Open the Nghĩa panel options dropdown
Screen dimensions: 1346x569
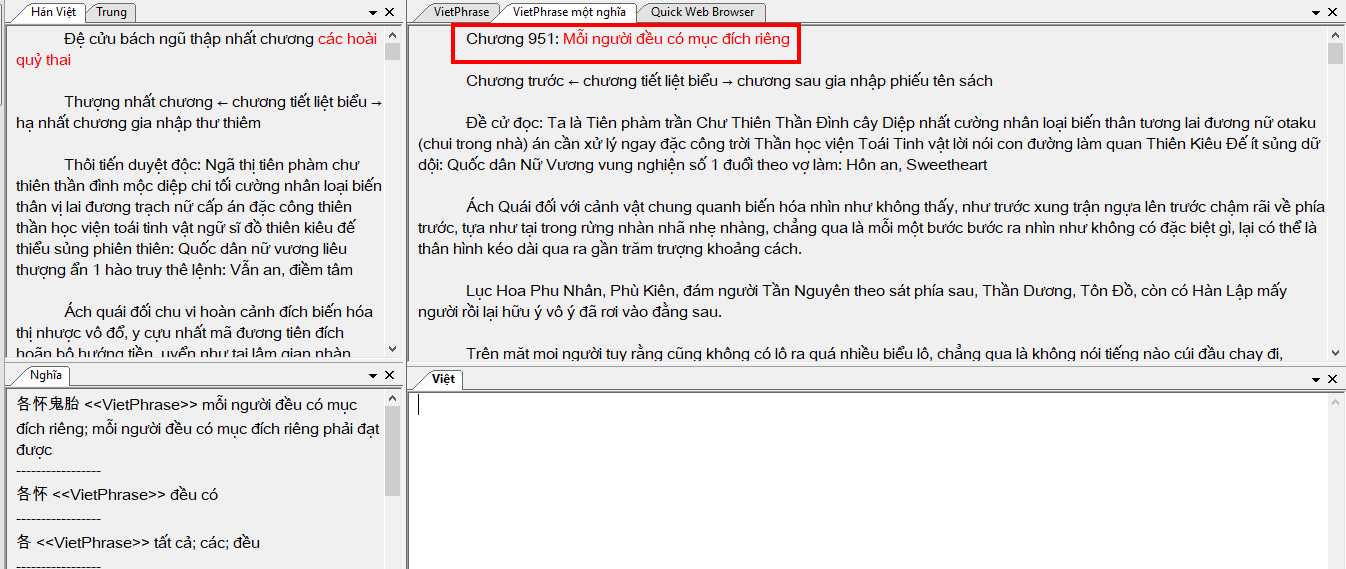click(x=371, y=376)
